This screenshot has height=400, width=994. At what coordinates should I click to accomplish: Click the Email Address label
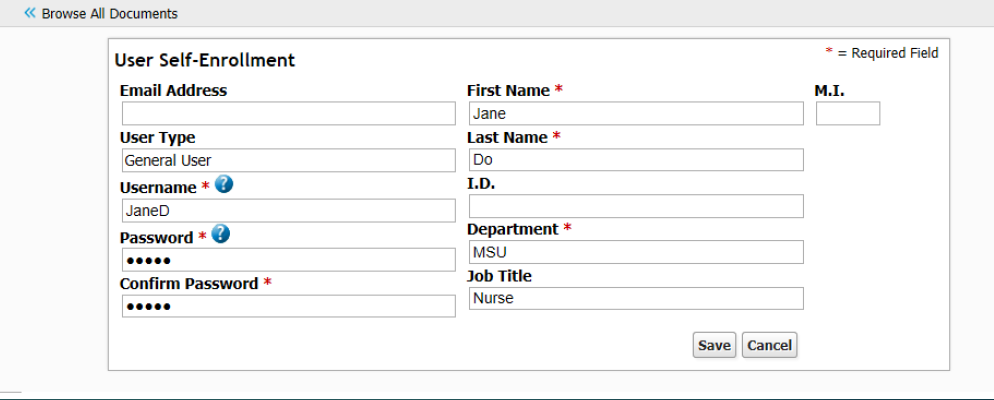173,91
